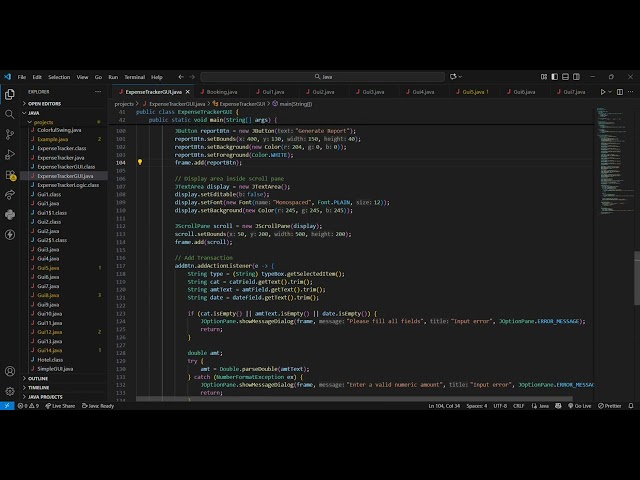Click the notifications bell in status bar
Screen dimensions: 640x480
631,406
